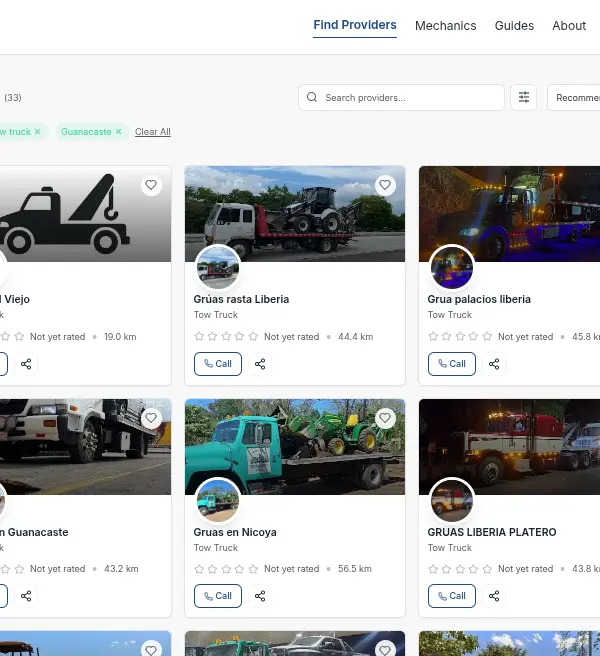Open Grua palacios liberia title
This screenshot has height=656, width=600.
pos(479,299)
